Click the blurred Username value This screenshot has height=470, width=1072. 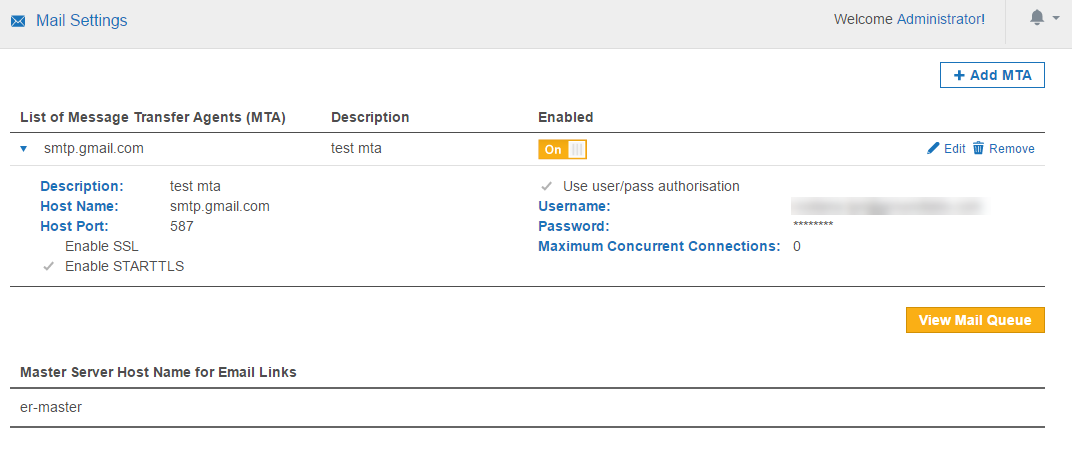(x=887, y=206)
